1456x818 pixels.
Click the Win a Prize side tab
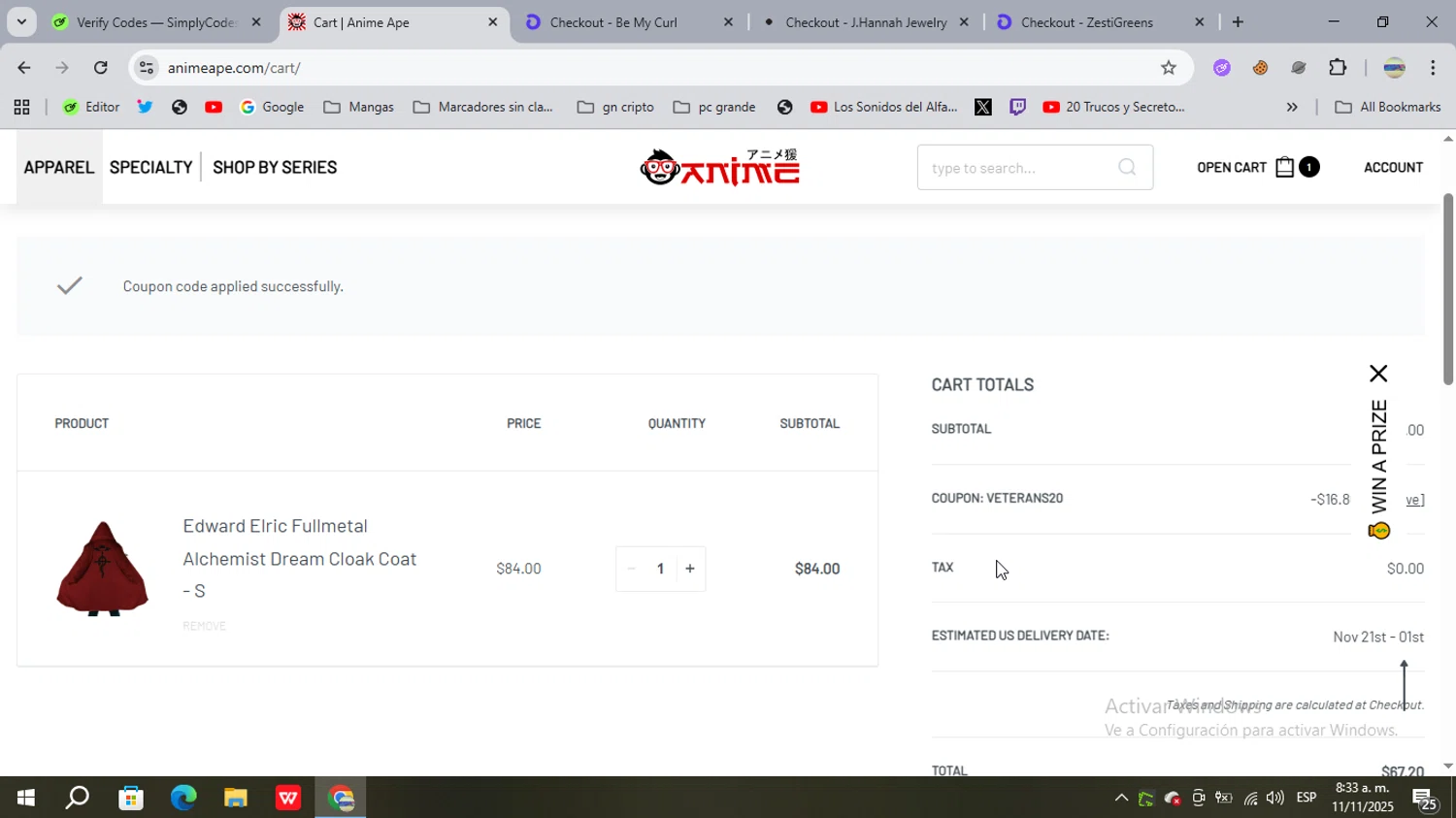1379,469
